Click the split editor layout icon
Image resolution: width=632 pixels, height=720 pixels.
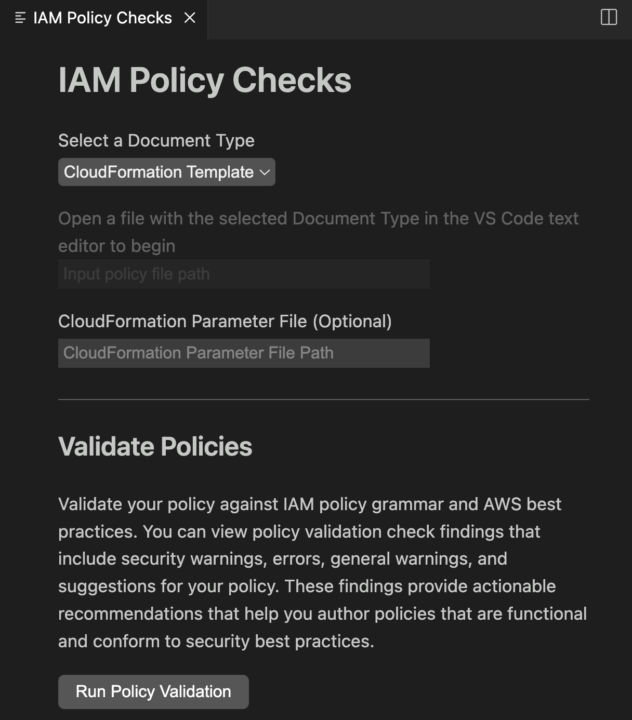(x=609, y=17)
